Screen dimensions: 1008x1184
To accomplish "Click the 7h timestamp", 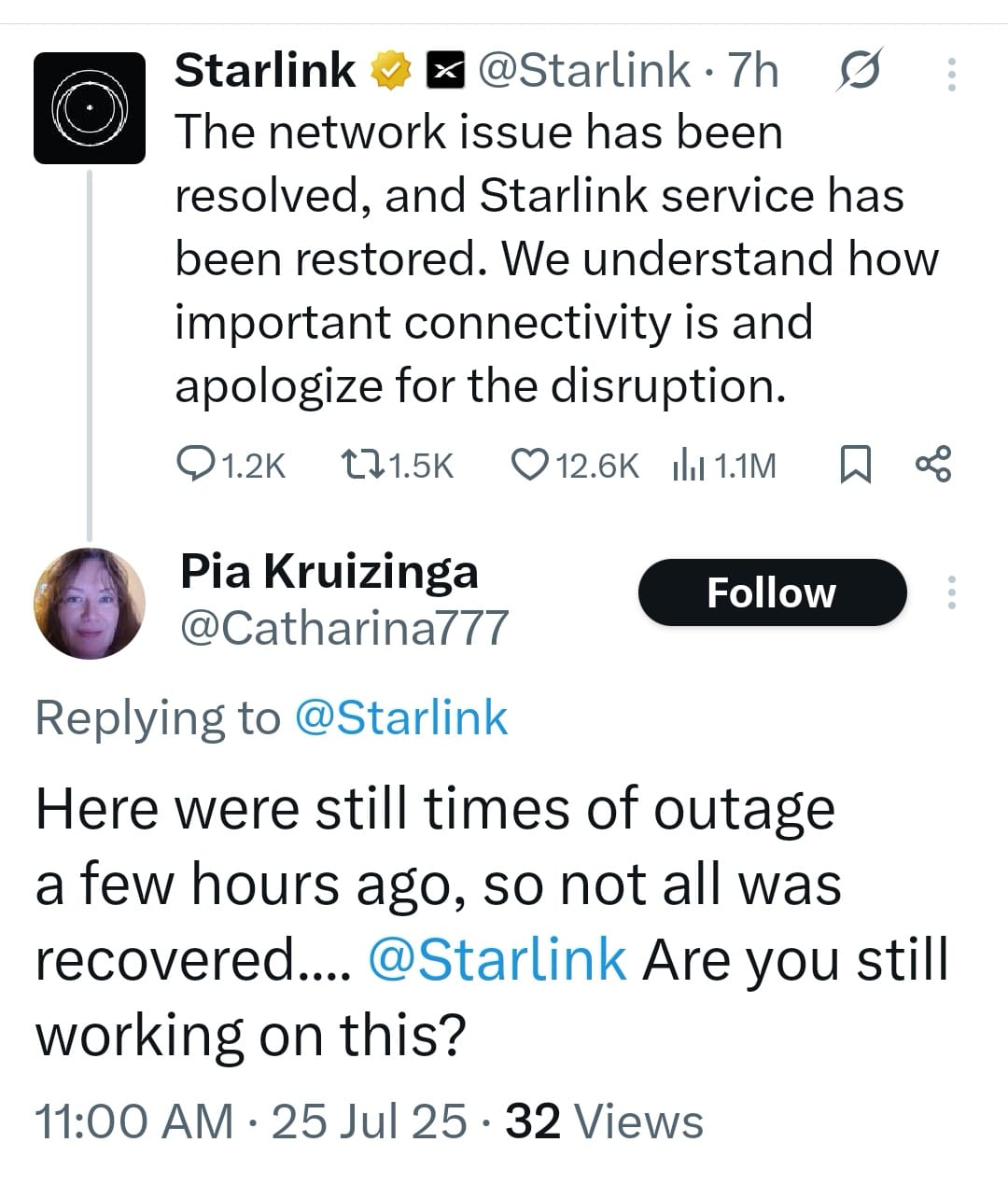I will click(752, 70).
